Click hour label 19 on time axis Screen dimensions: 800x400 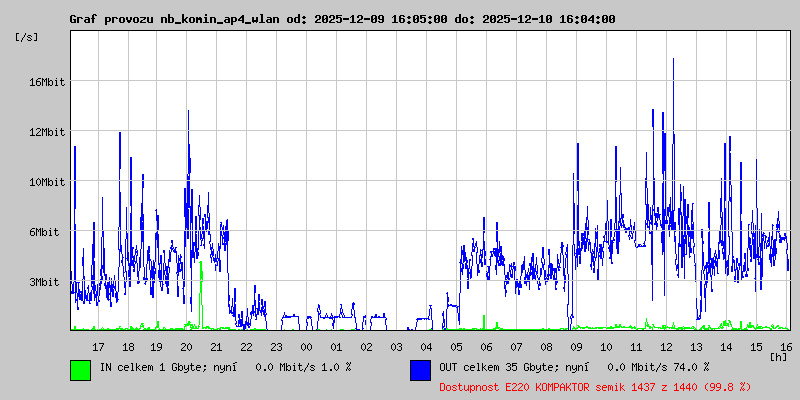156,347
